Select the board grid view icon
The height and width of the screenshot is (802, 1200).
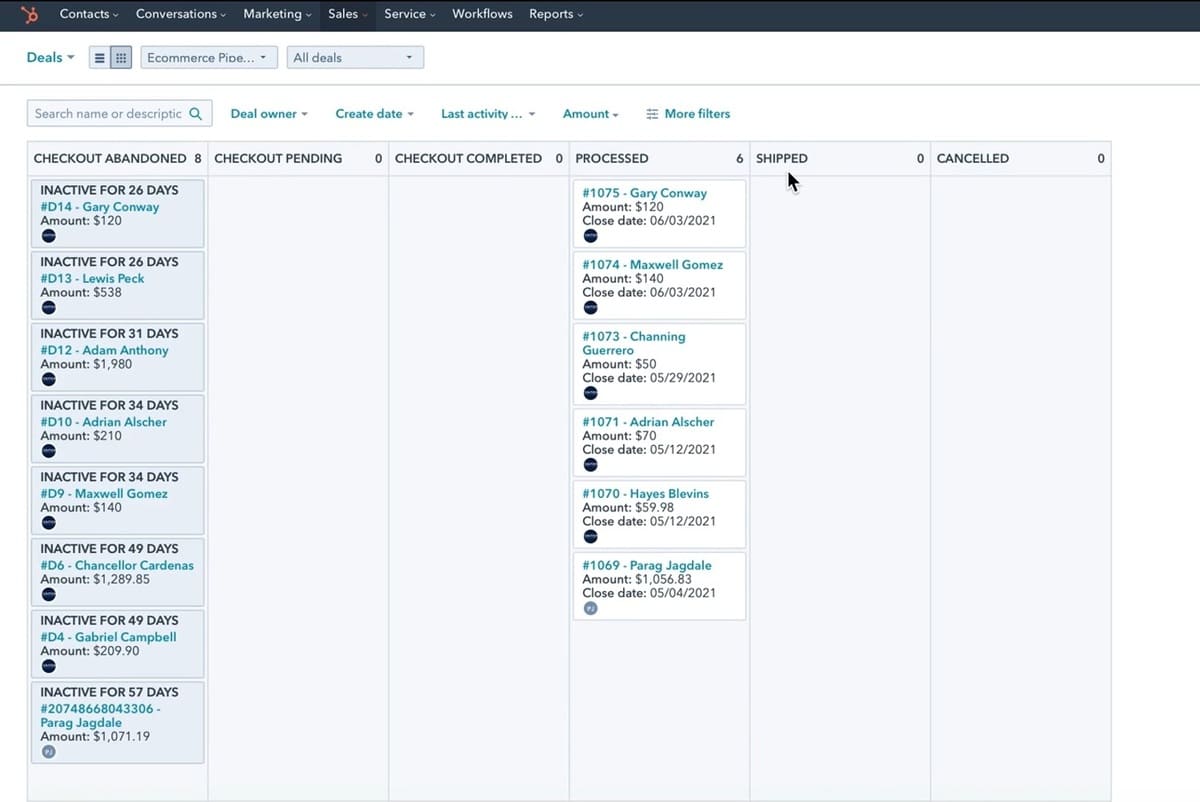coord(119,57)
